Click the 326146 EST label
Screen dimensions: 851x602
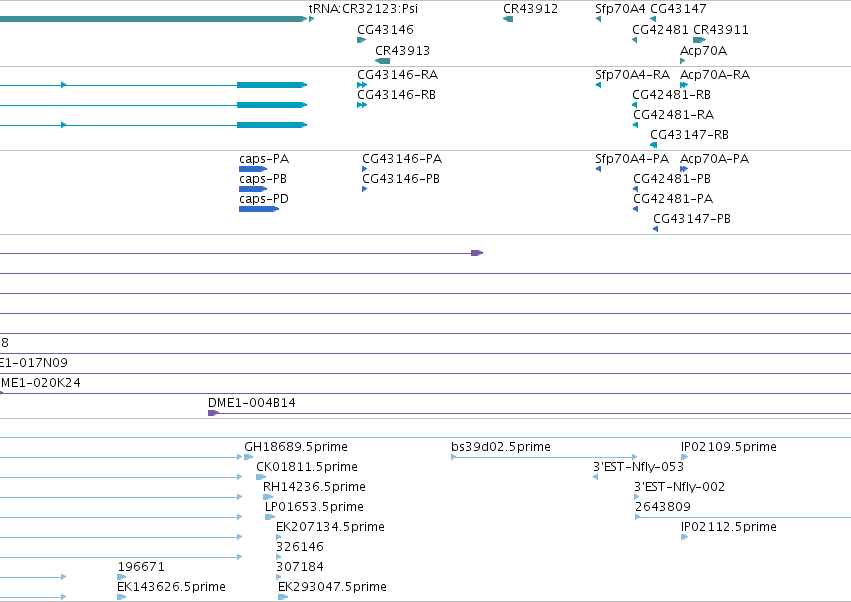[x=300, y=547]
